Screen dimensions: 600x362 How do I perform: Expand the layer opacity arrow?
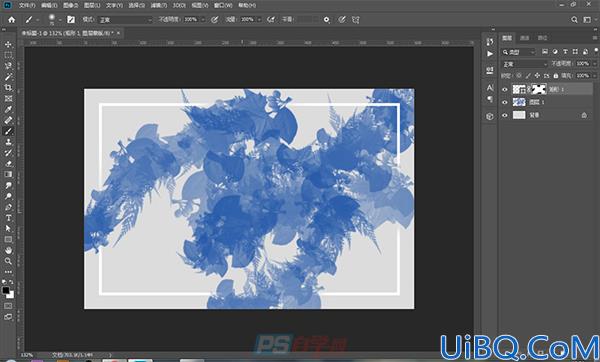pos(595,64)
